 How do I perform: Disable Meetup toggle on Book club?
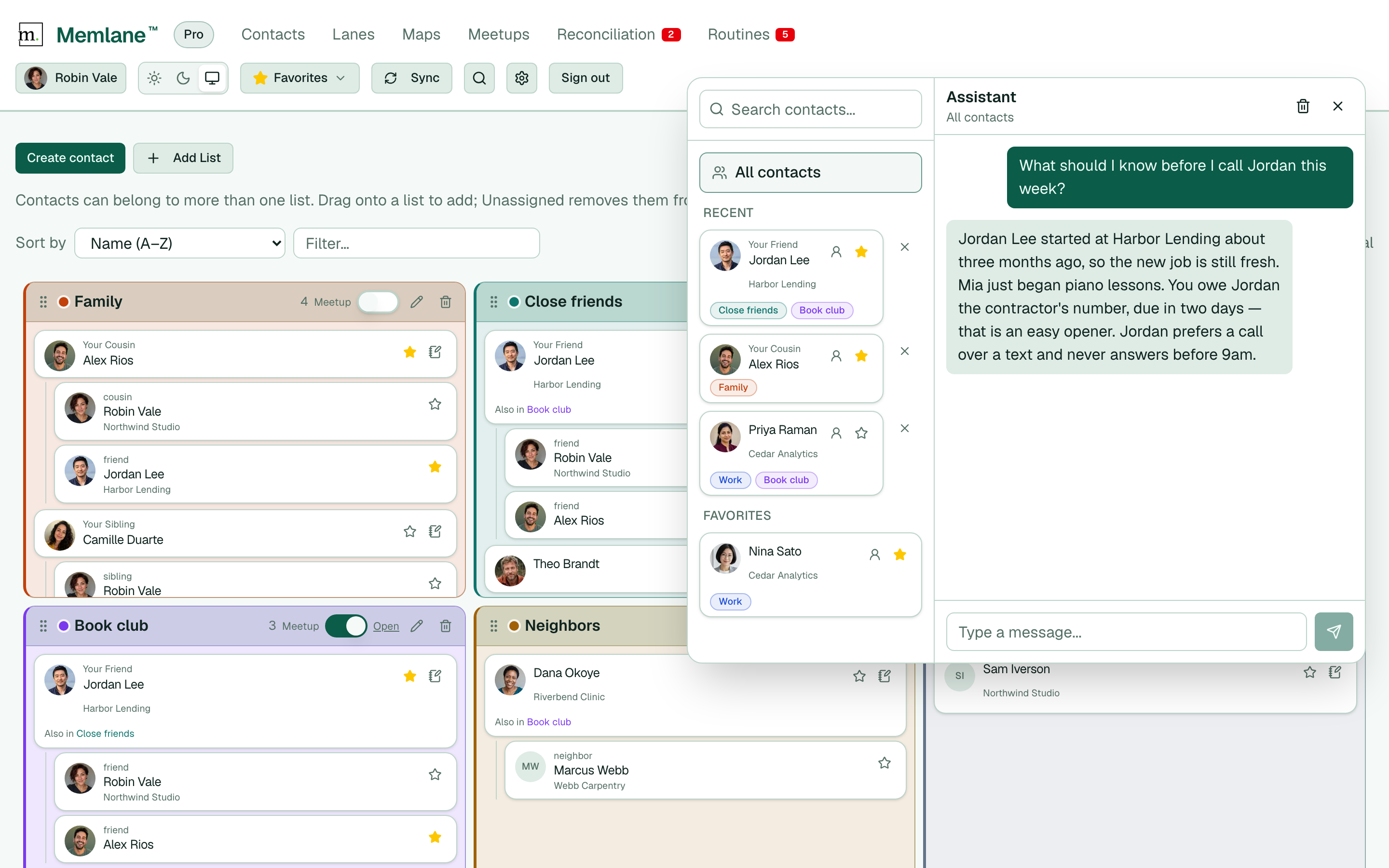[346, 626]
